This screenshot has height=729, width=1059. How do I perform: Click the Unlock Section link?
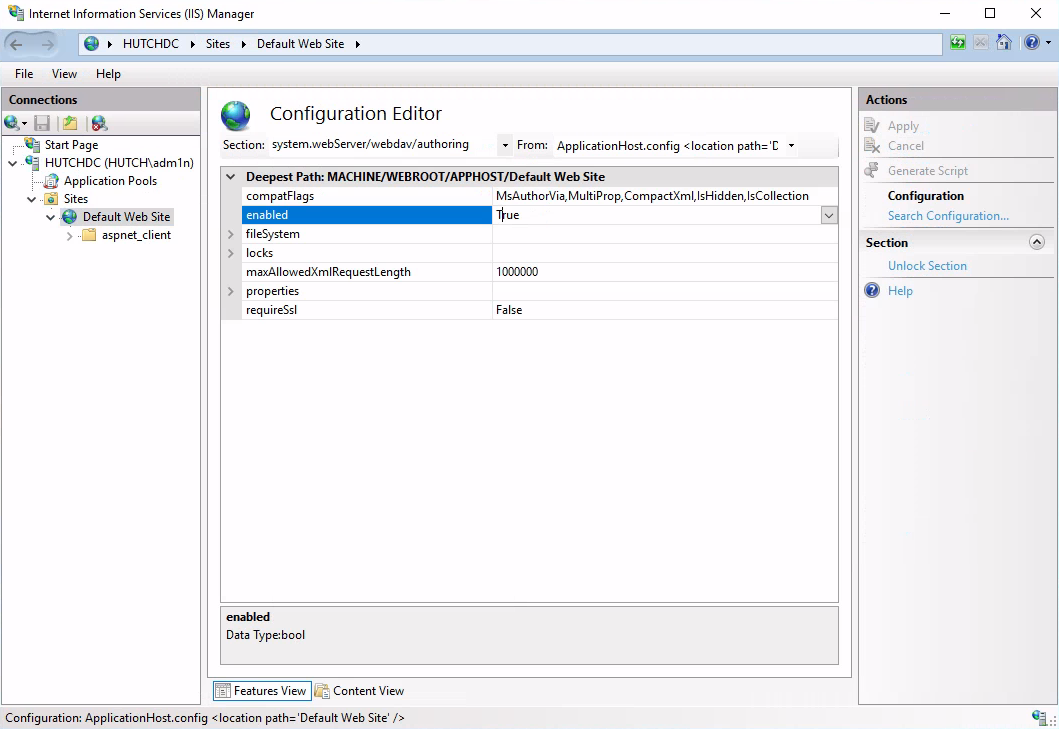click(x=927, y=266)
